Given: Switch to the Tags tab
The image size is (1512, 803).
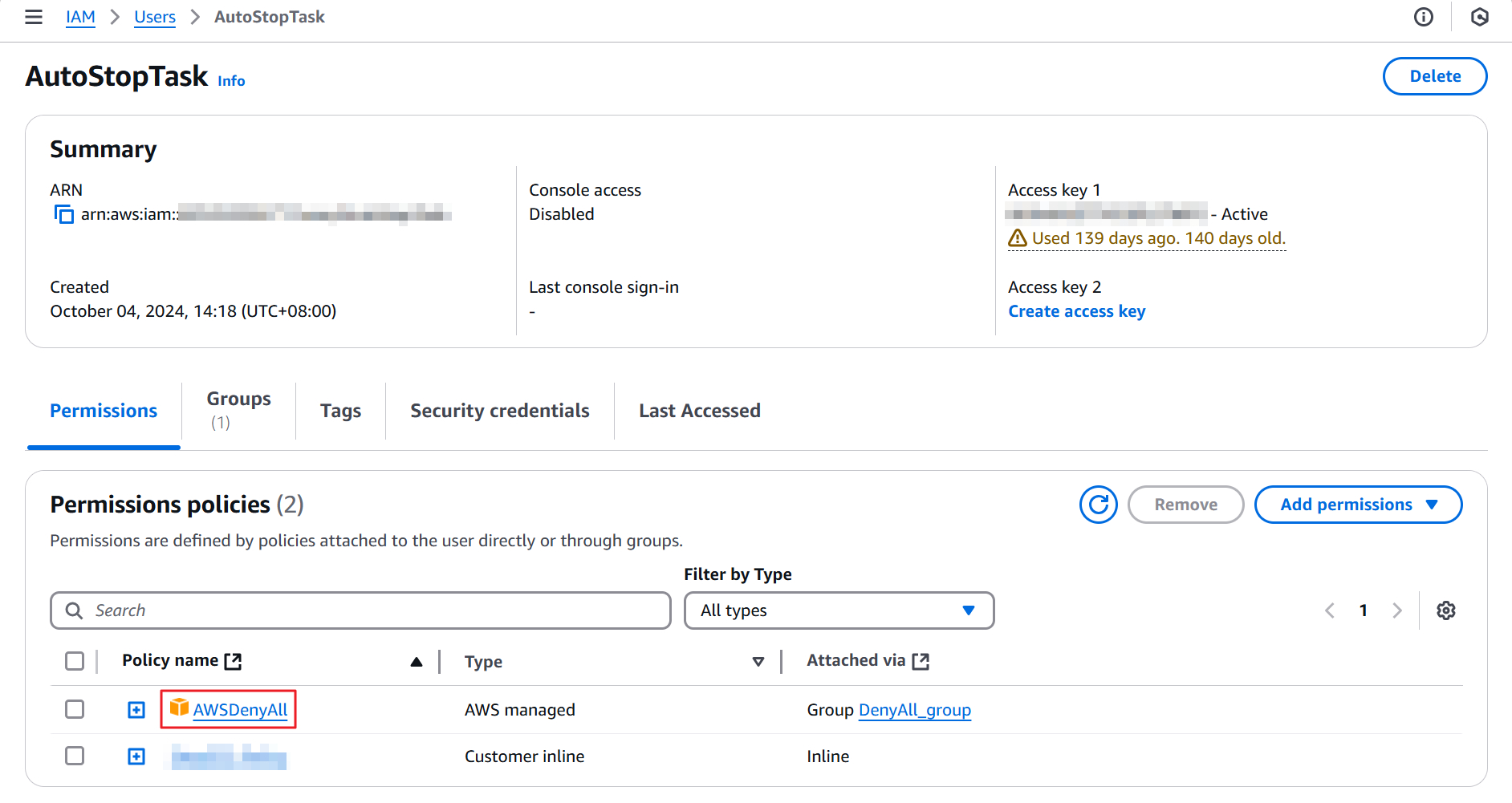Looking at the screenshot, I should 341,411.
